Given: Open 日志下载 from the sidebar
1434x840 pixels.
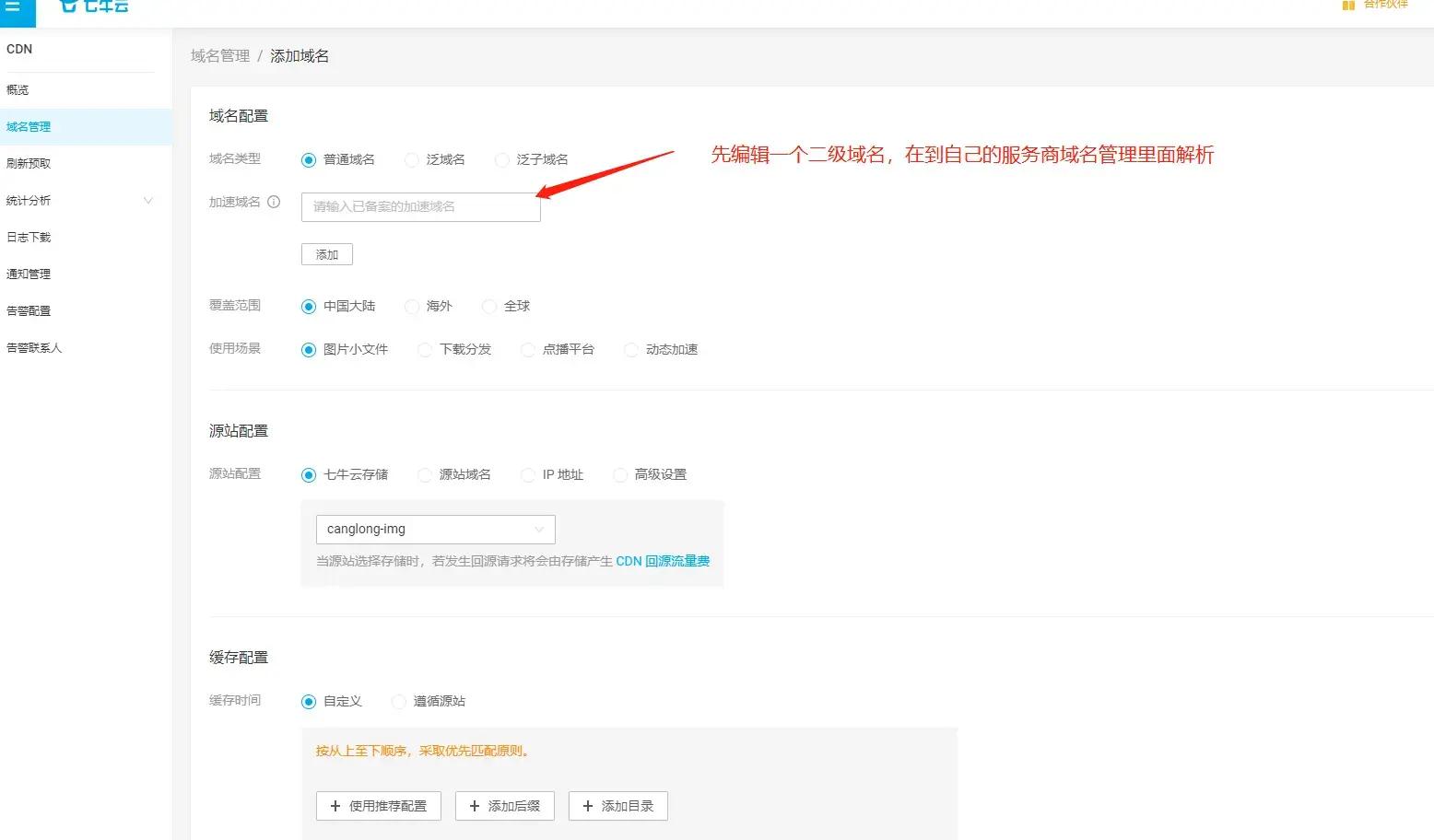Looking at the screenshot, I should tap(29, 238).
